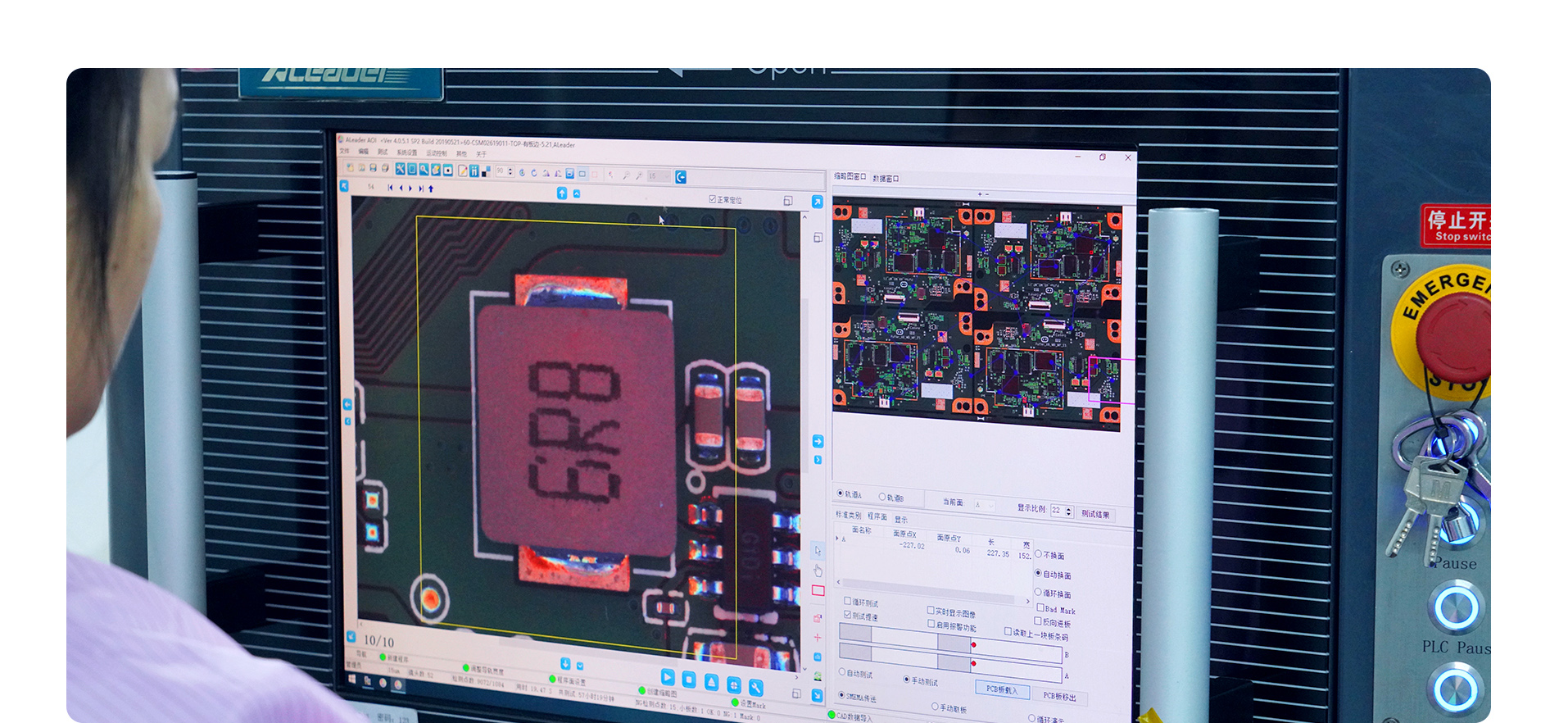
Task: Click the blue stop button below the image
Action: pos(689,680)
